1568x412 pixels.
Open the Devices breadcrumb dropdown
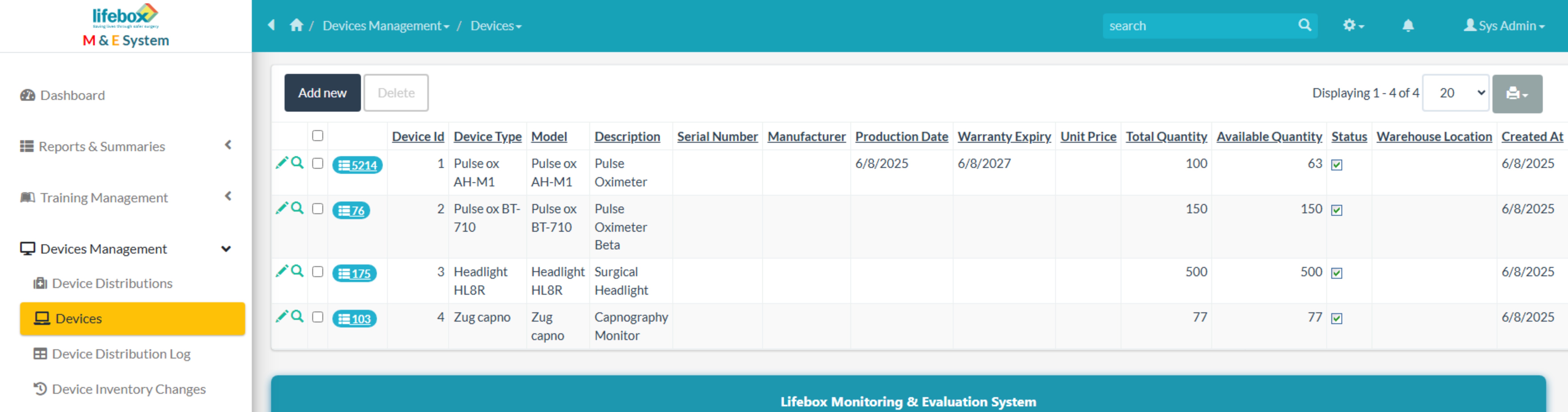496,26
